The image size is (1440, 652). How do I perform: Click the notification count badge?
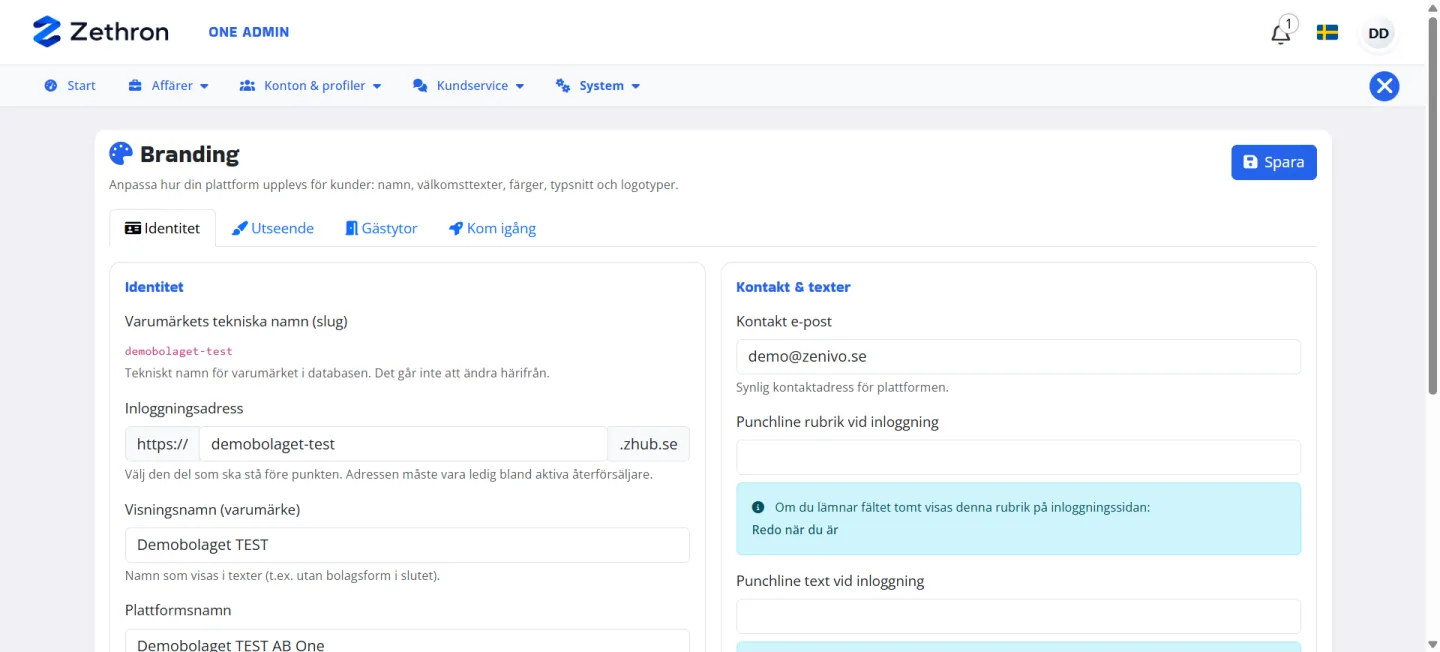tap(1289, 24)
